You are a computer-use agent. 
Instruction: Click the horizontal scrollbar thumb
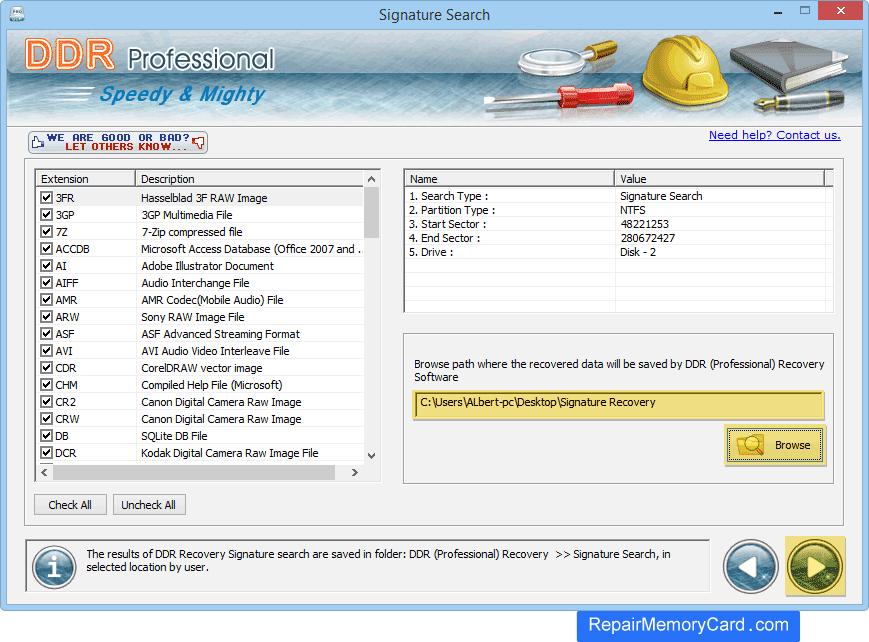click(x=194, y=472)
